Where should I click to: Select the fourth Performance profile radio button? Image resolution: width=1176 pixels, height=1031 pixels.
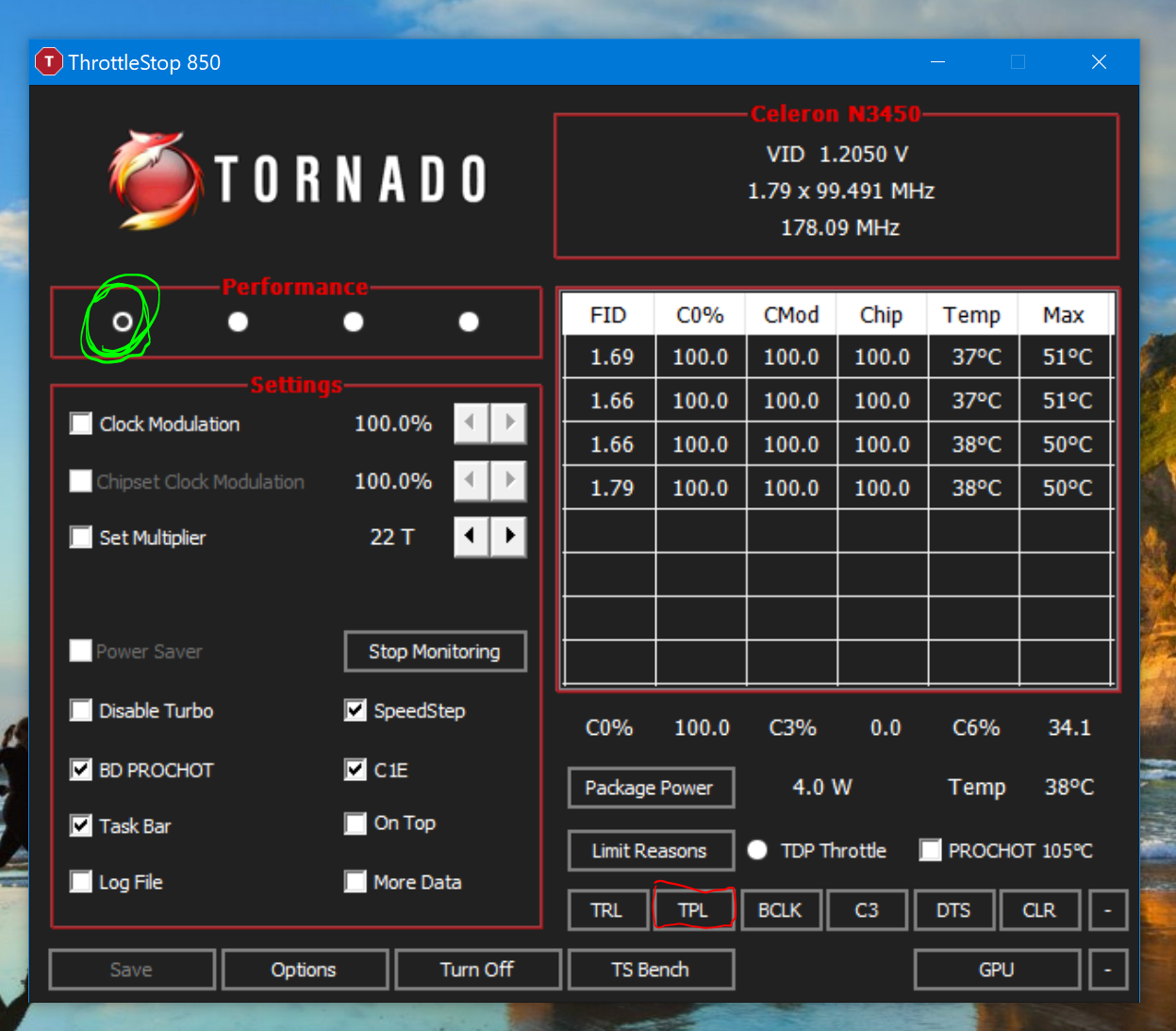click(x=469, y=322)
